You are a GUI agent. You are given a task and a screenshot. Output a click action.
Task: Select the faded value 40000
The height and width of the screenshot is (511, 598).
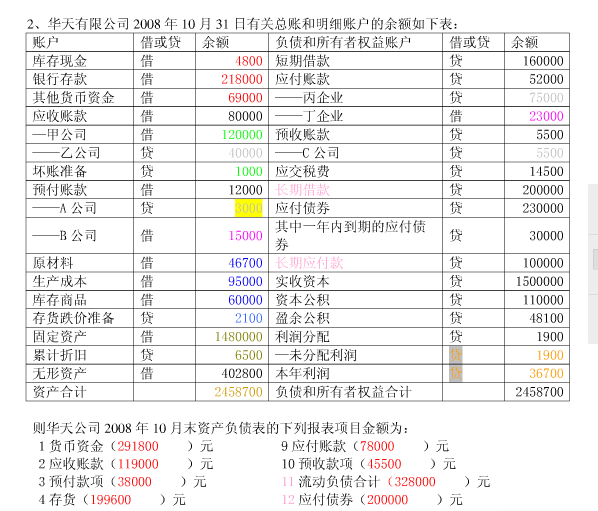point(245,153)
